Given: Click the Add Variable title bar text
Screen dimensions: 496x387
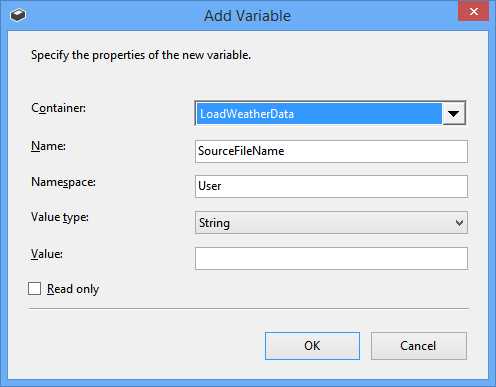Looking at the screenshot, I should (247, 16).
